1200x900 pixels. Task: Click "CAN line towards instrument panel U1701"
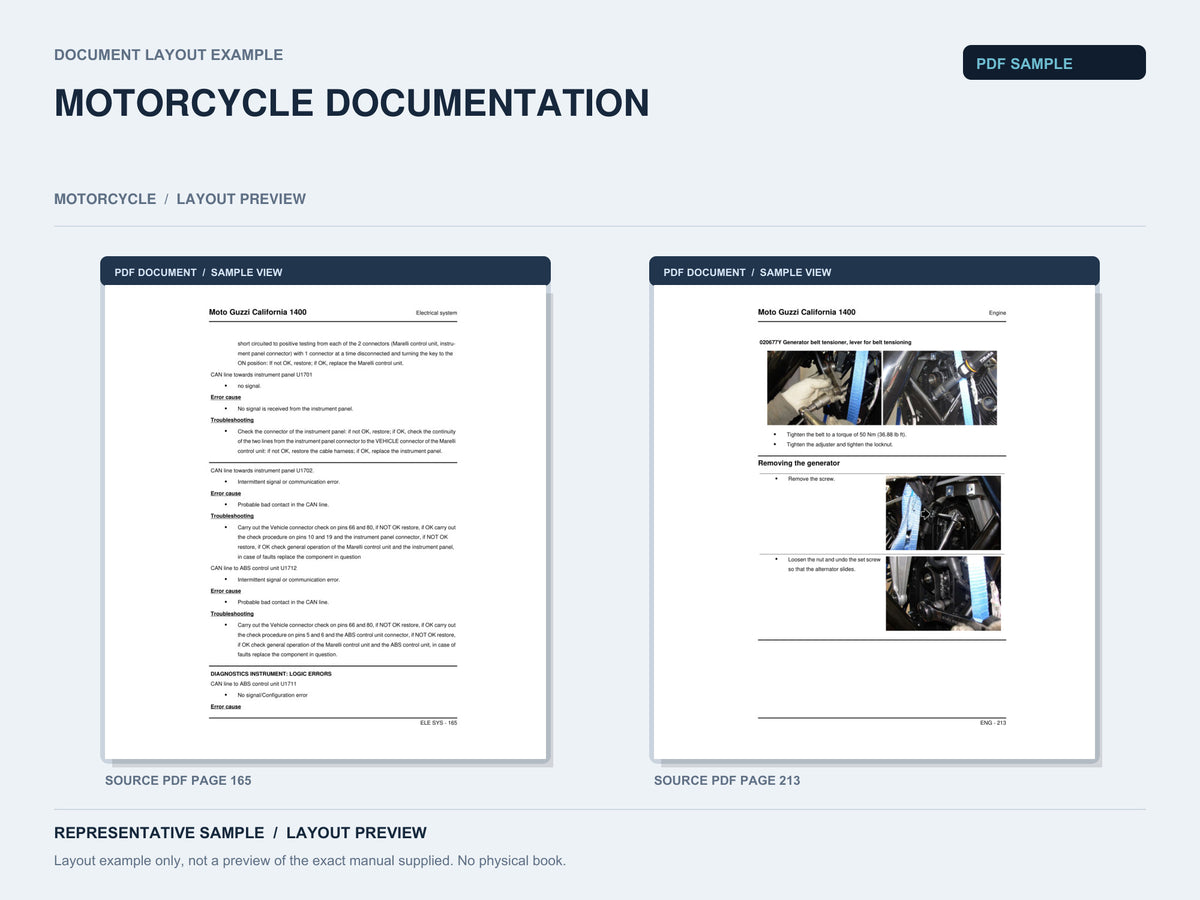261,375
